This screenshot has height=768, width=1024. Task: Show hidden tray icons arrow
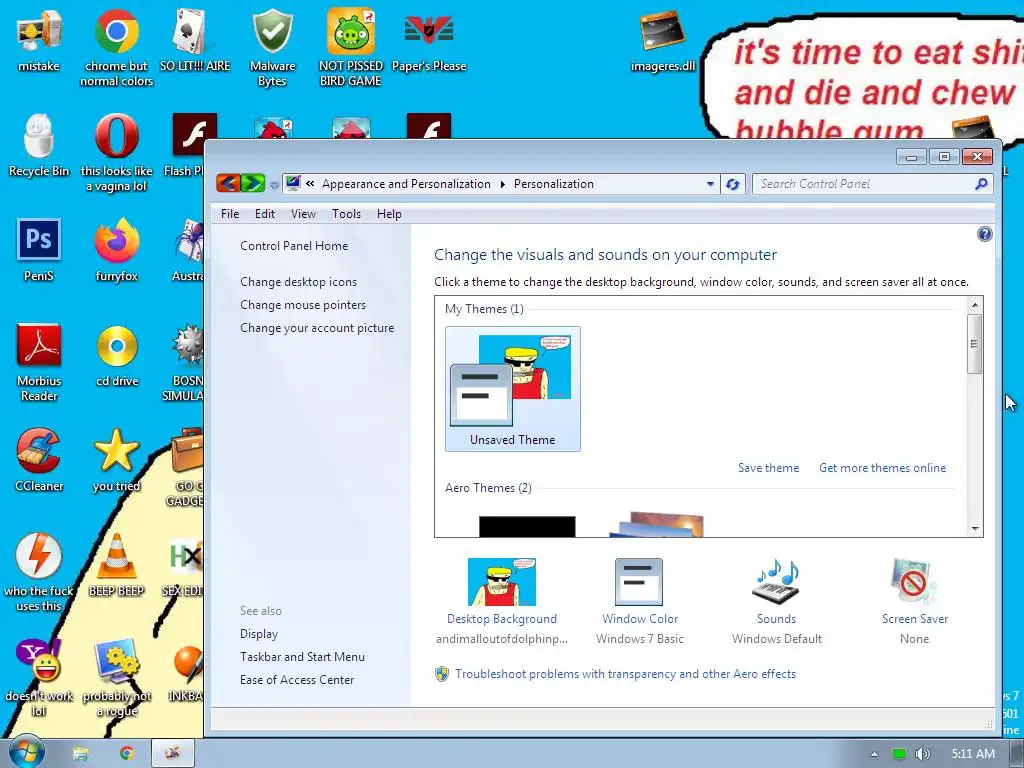pyautogui.click(x=874, y=754)
